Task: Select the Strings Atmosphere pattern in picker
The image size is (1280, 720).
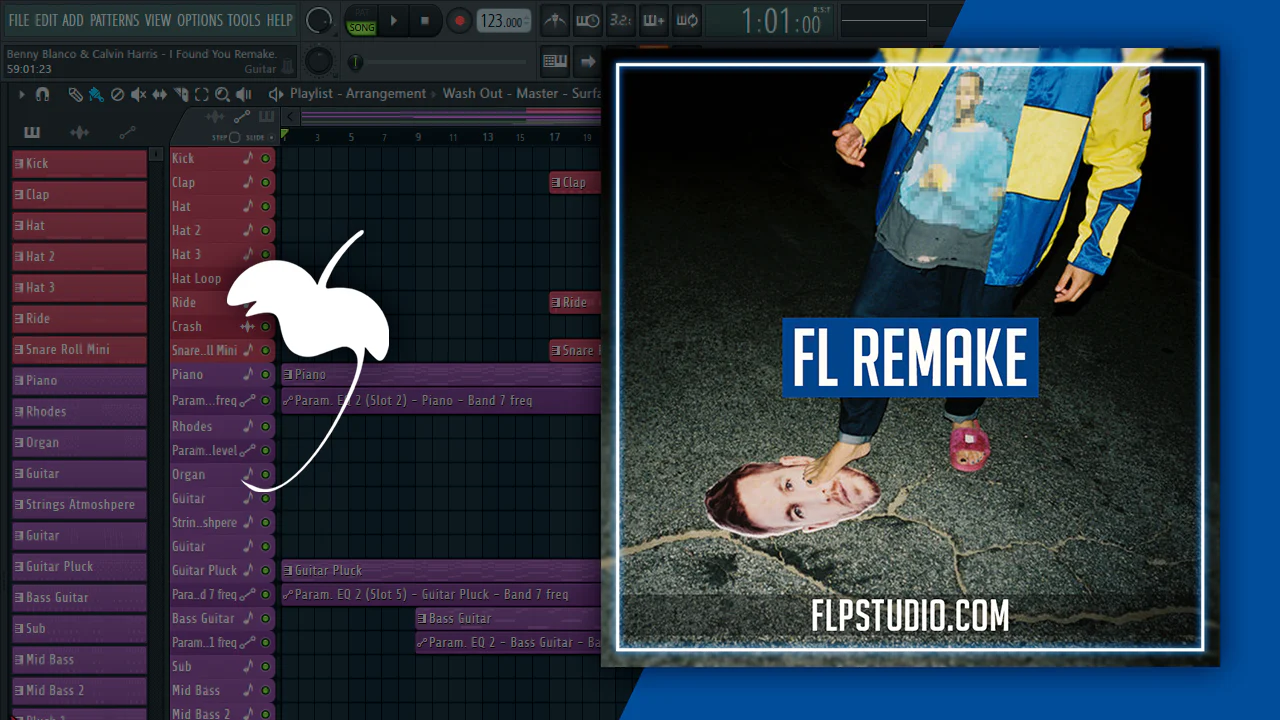Action: (x=79, y=504)
